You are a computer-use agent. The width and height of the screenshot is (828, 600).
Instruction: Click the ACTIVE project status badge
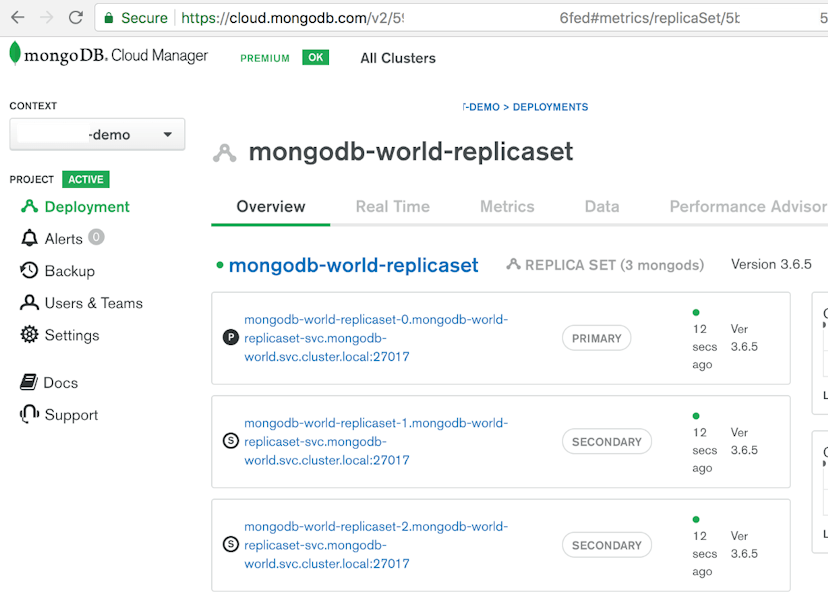(86, 180)
